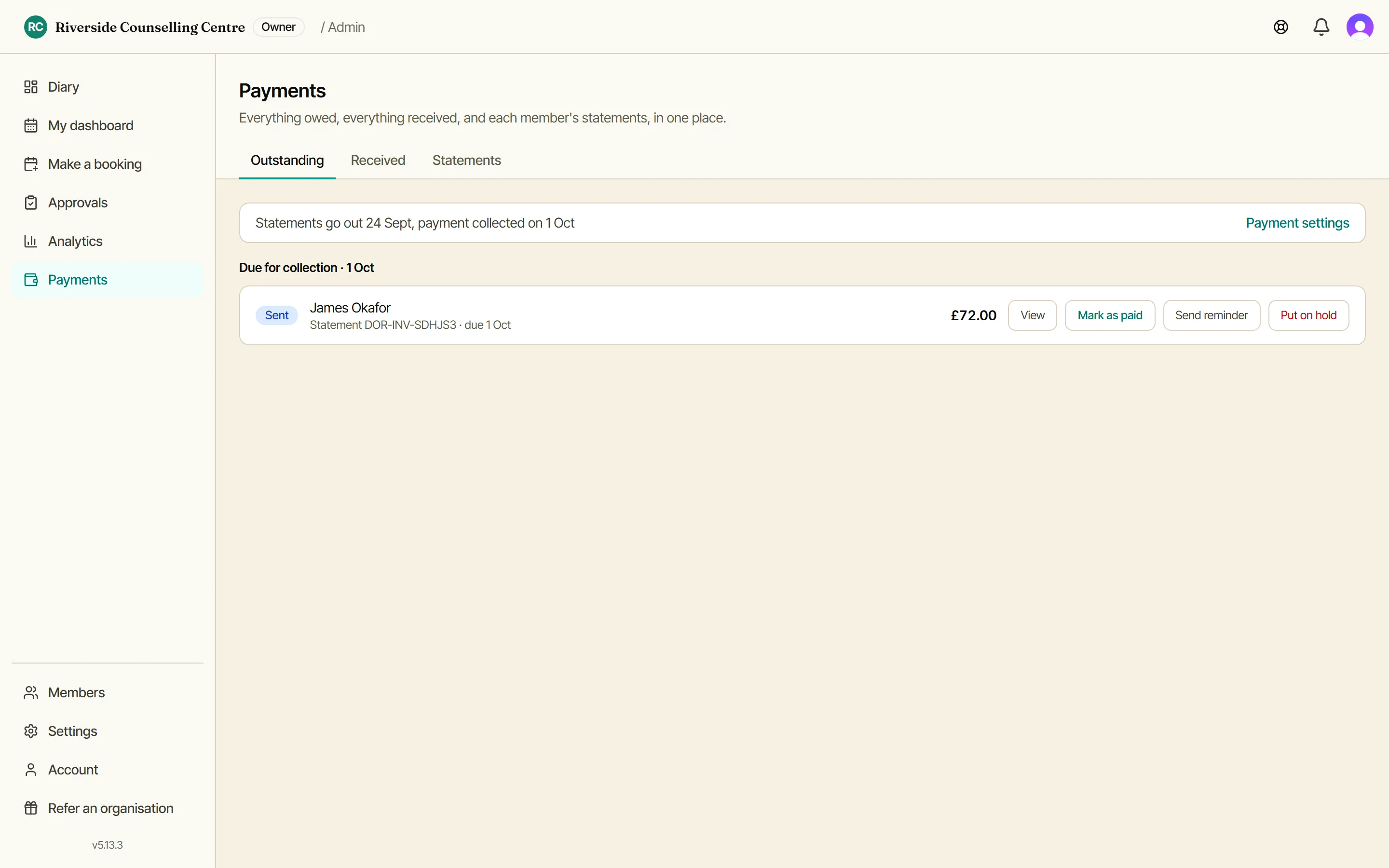Open Make a booking page
Image resolution: width=1389 pixels, height=868 pixels.
(108, 164)
